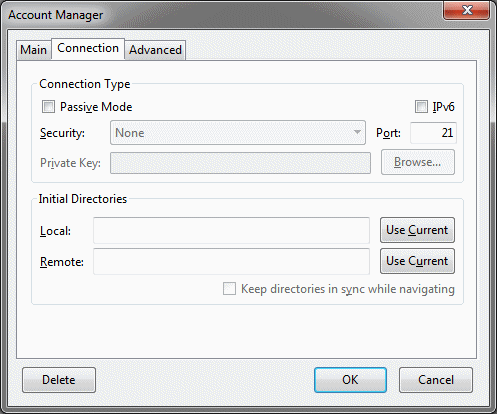Click Browse for private key
497x414 pixels.
tap(418, 162)
